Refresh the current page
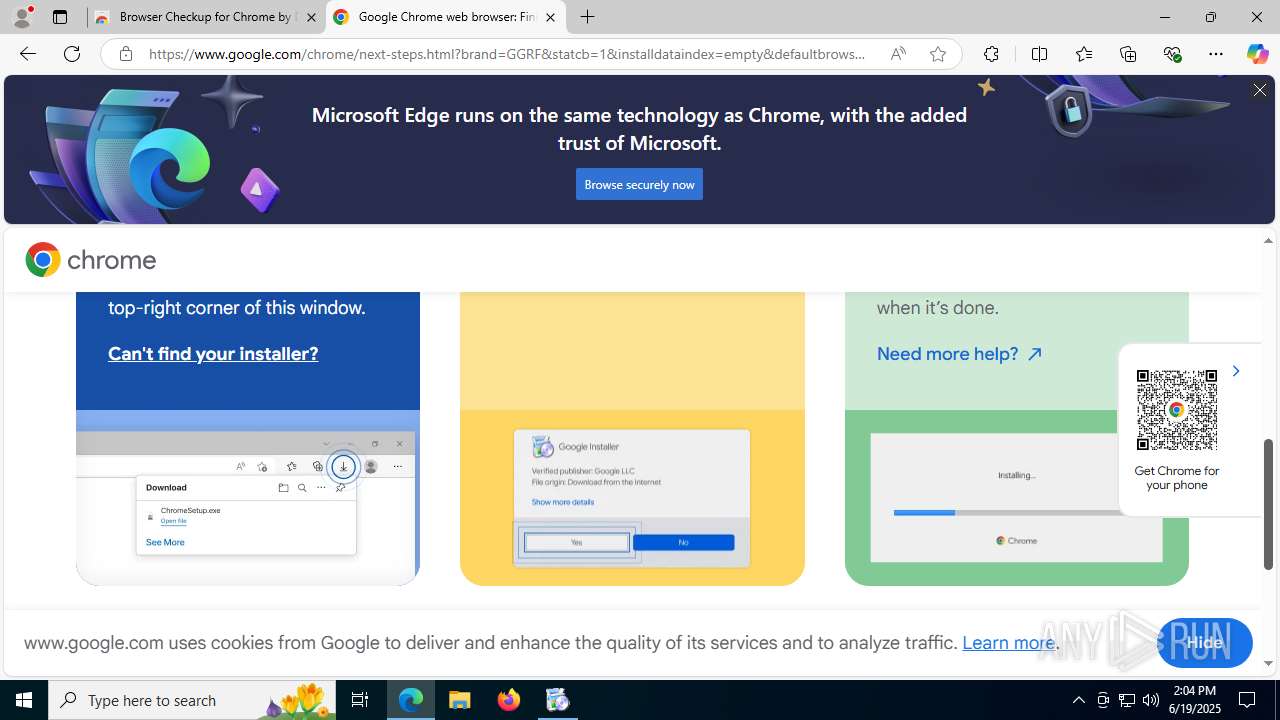1280x720 pixels. [x=72, y=54]
